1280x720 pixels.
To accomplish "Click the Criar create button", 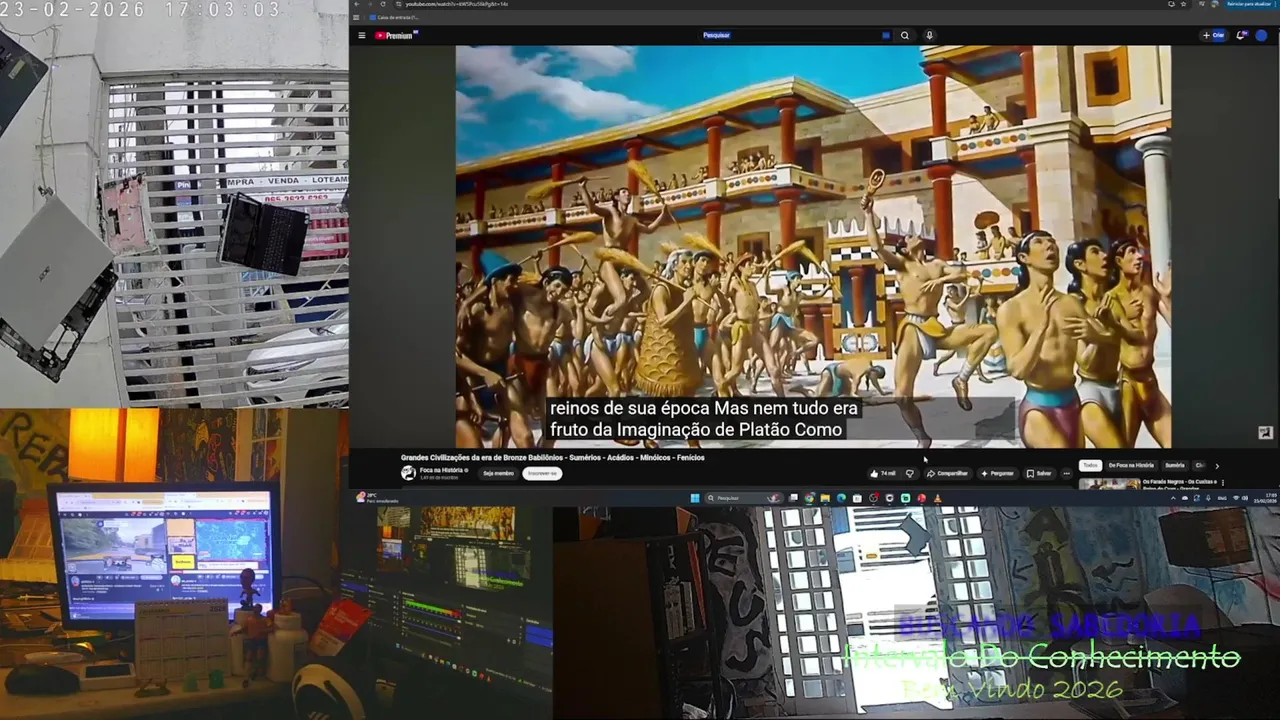I will (1214, 35).
